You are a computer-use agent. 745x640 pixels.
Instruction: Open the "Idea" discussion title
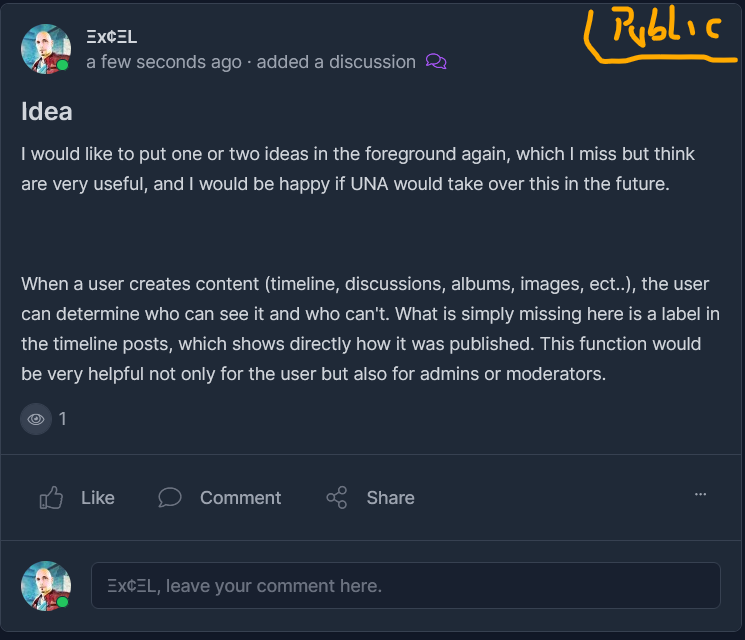pos(47,111)
